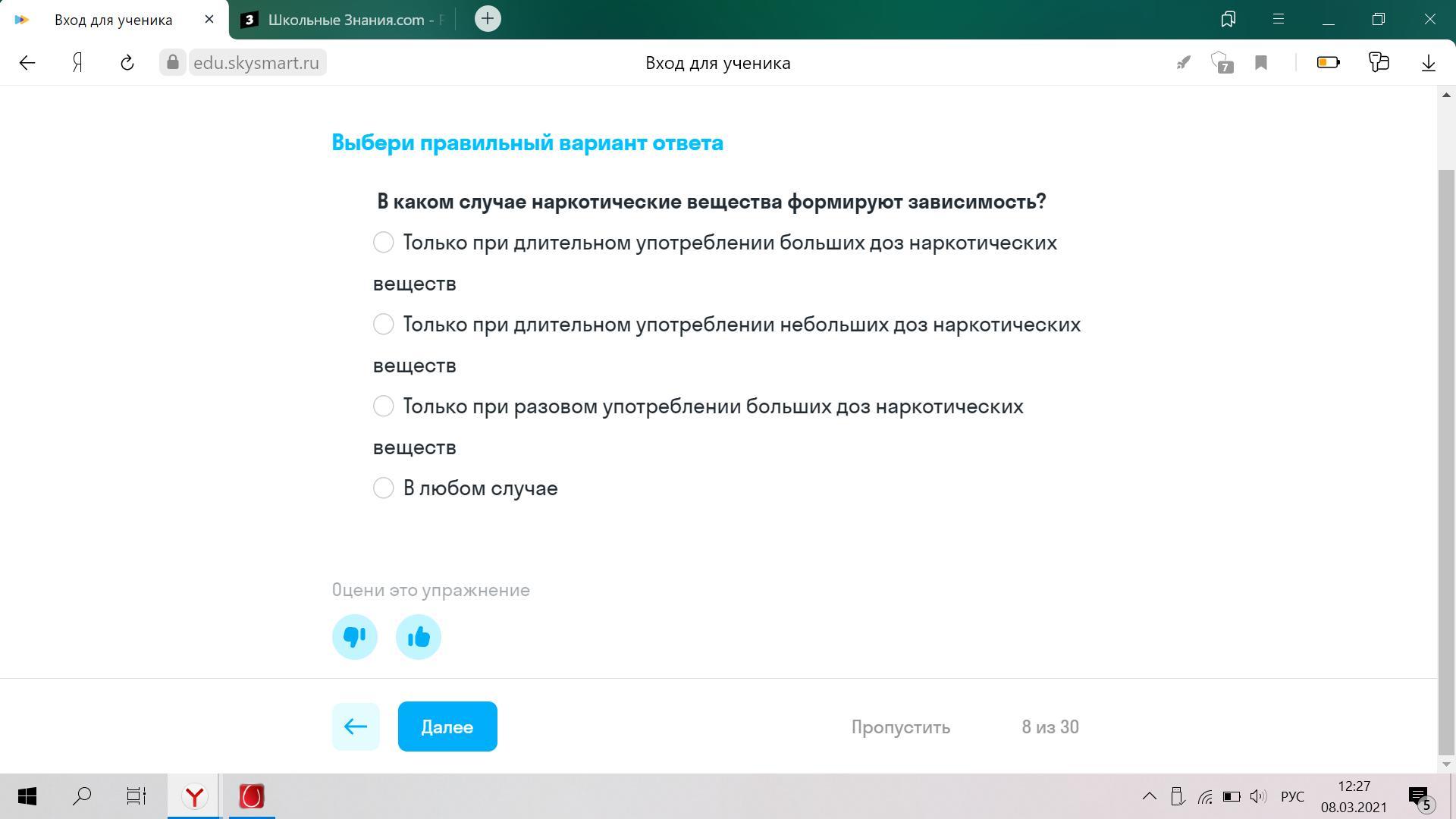Select the 'длительном употреблении небольших доз' option
The height and width of the screenshot is (819, 1456).
click(x=384, y=325)
